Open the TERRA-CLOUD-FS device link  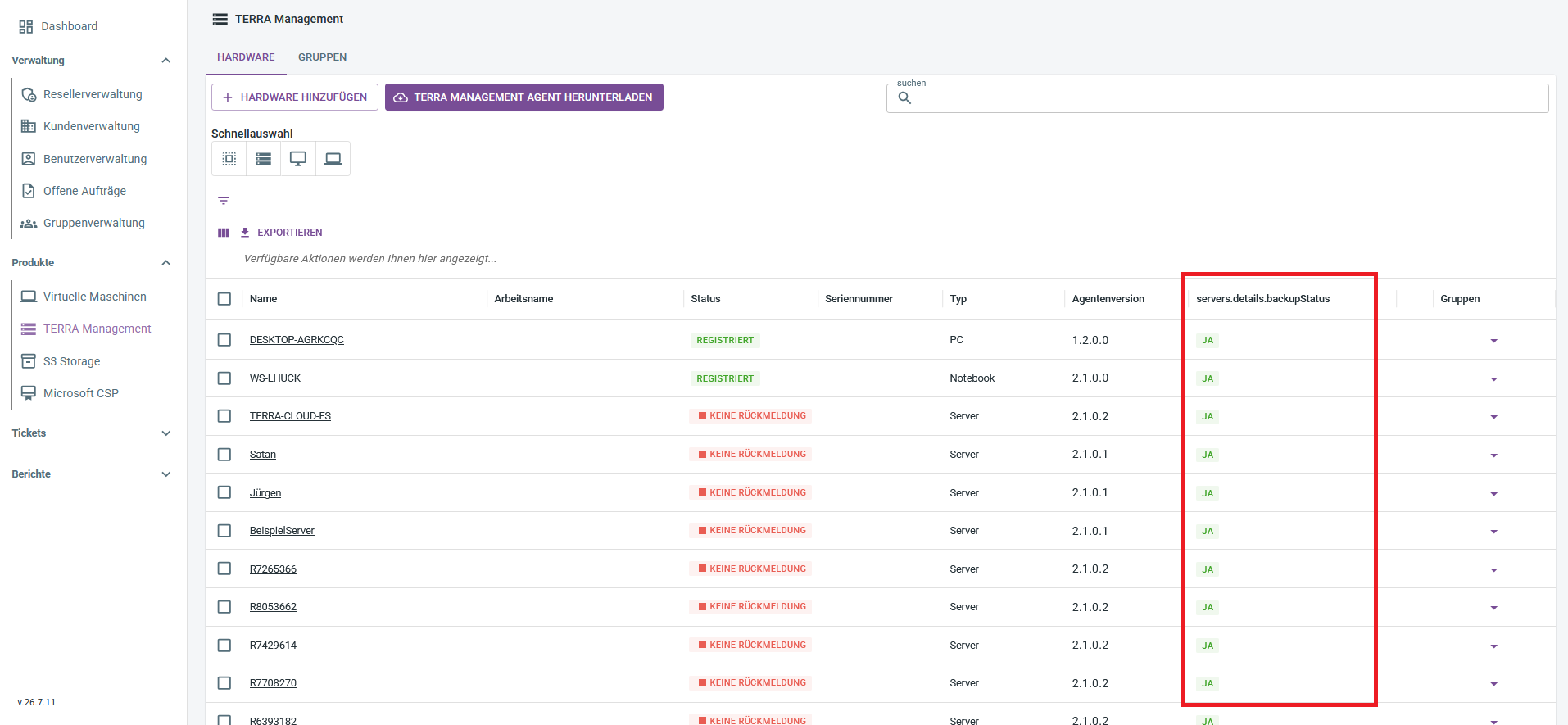[x=290, y=416]
